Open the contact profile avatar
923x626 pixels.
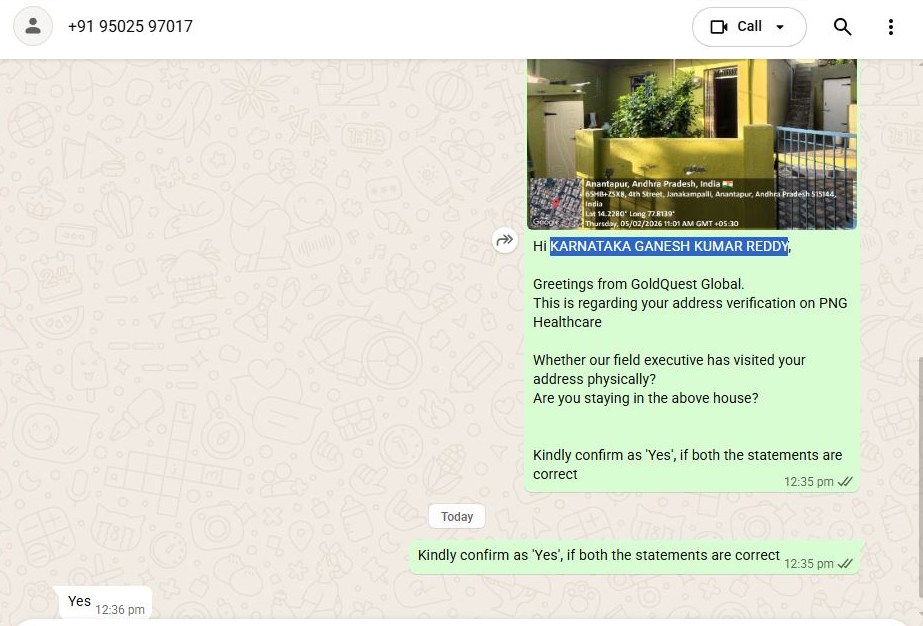(x=33, y=26)
